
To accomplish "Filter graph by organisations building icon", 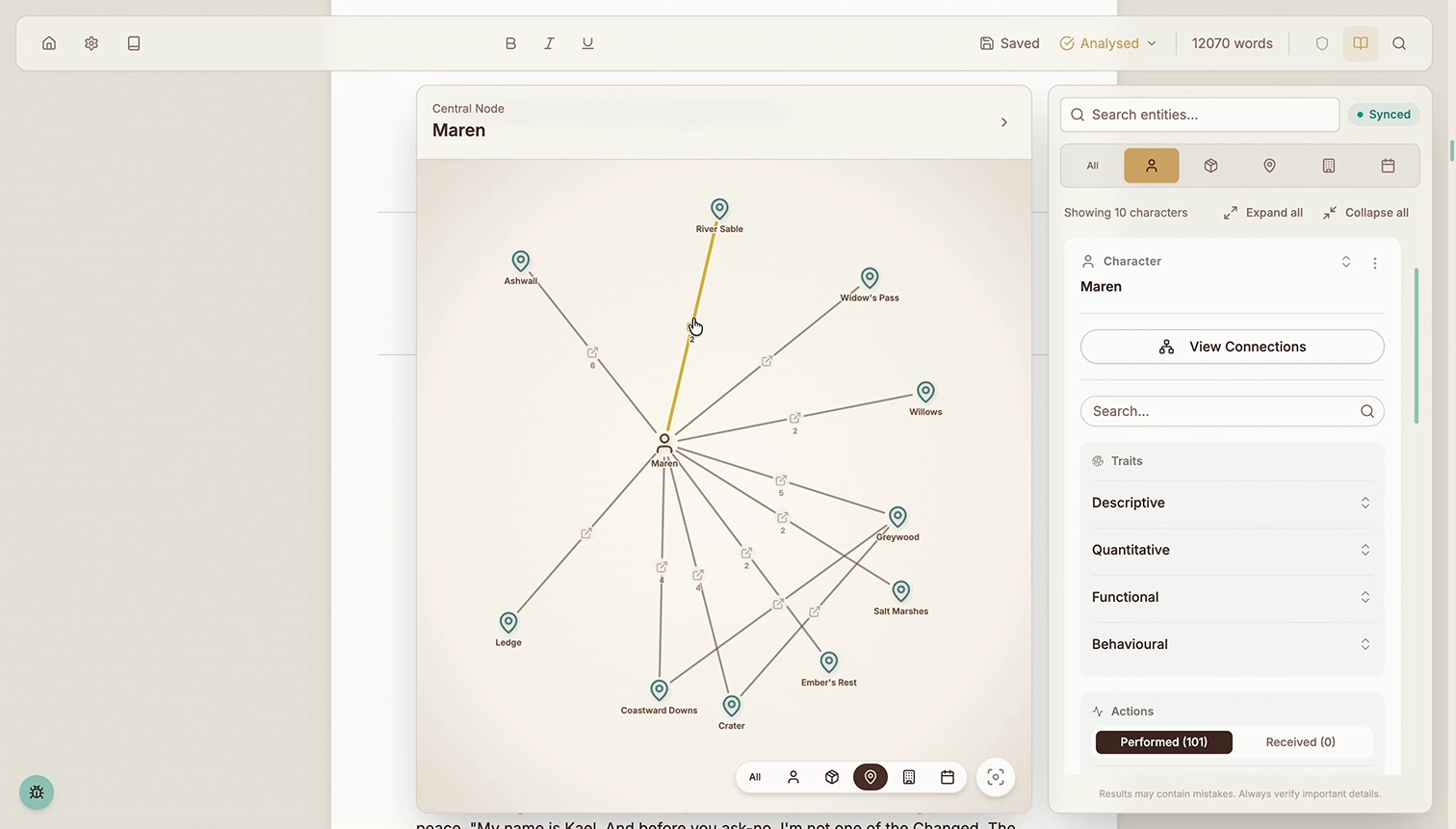I will (909, 777).
